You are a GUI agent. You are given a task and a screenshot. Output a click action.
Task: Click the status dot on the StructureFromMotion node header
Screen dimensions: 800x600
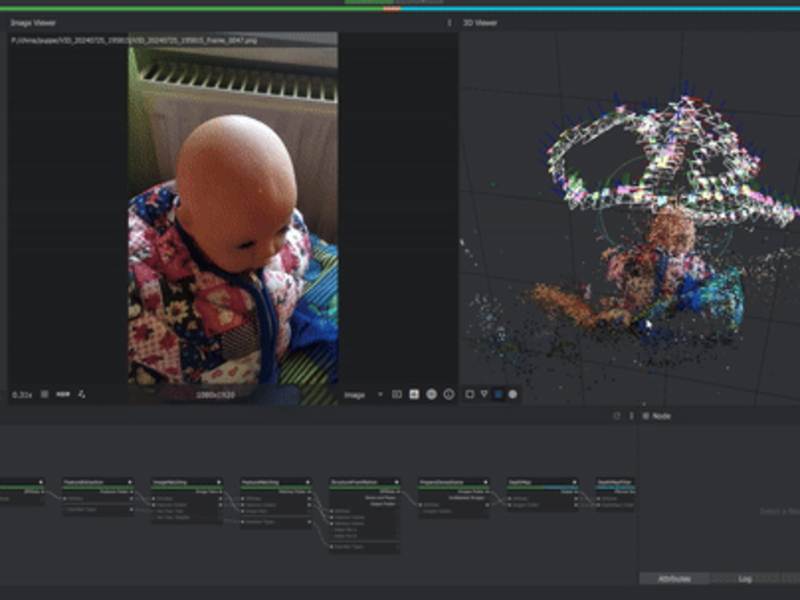click(x=396, y=482)
